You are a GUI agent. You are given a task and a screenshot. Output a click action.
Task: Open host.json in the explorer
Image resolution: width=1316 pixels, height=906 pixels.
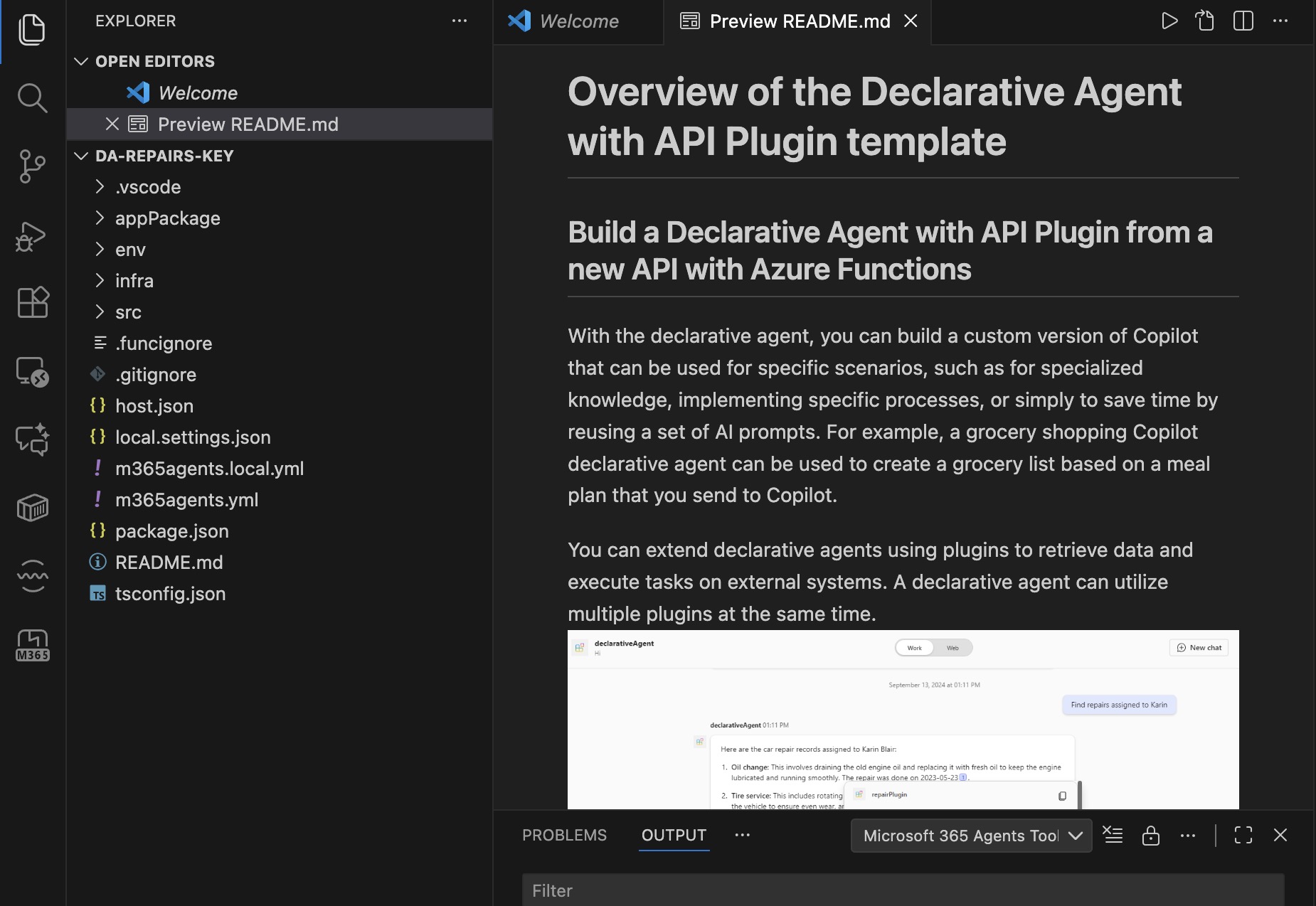click(x=280, y=406)
